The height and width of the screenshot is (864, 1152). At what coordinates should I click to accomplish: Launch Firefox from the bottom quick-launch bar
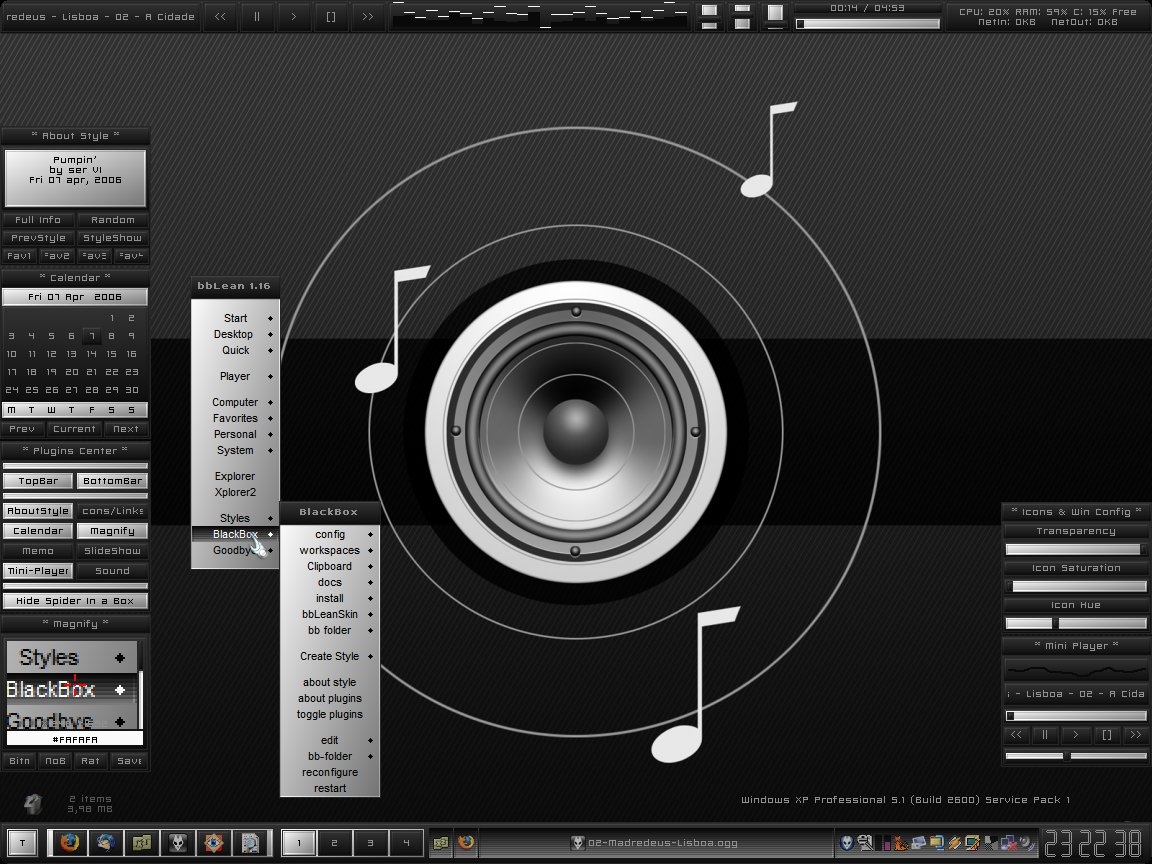(68, 842)
